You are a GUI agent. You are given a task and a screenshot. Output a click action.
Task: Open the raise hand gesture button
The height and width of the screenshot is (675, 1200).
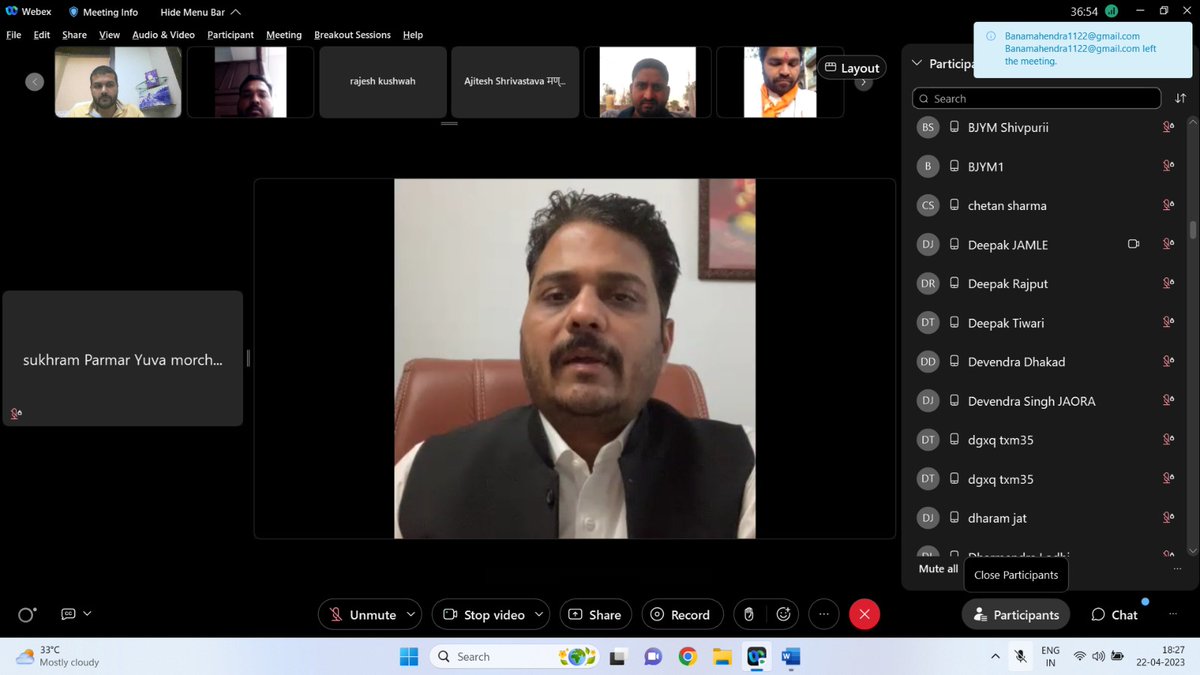pos(748,615)
